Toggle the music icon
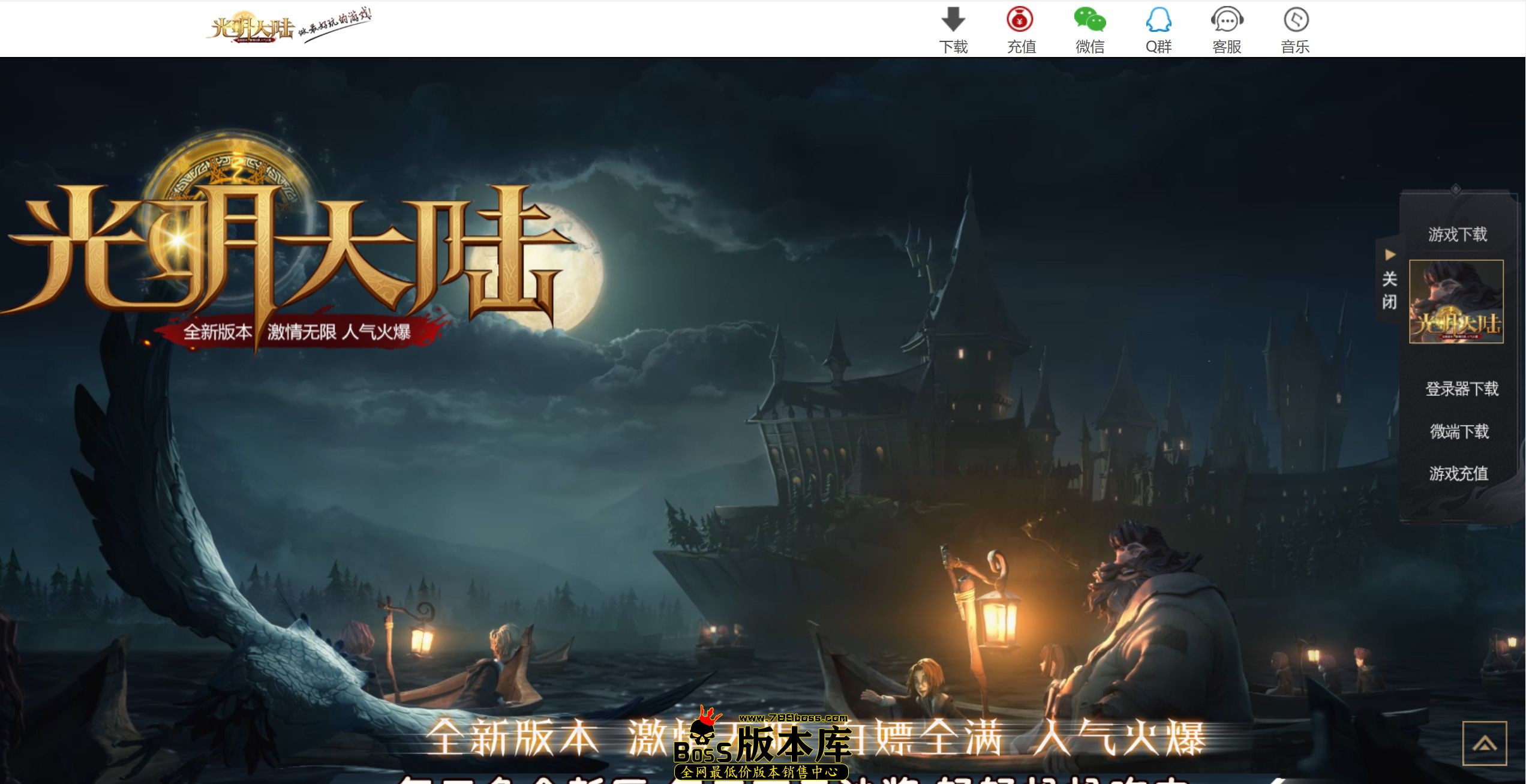This screenshot has height=784, width=1526. click(1296, 19)
